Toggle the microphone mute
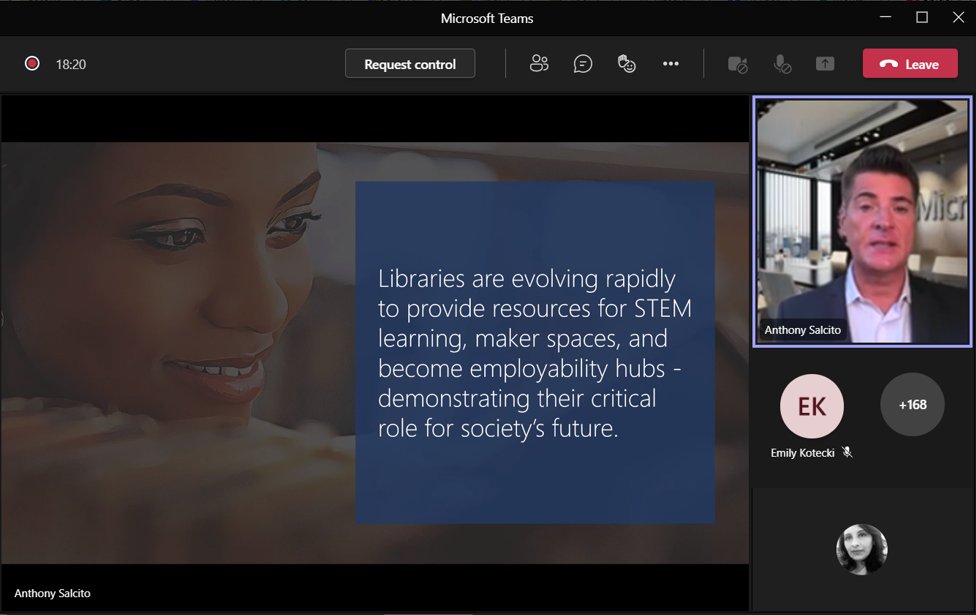This screenshot has width=976, height=615. tap(782, 64)
